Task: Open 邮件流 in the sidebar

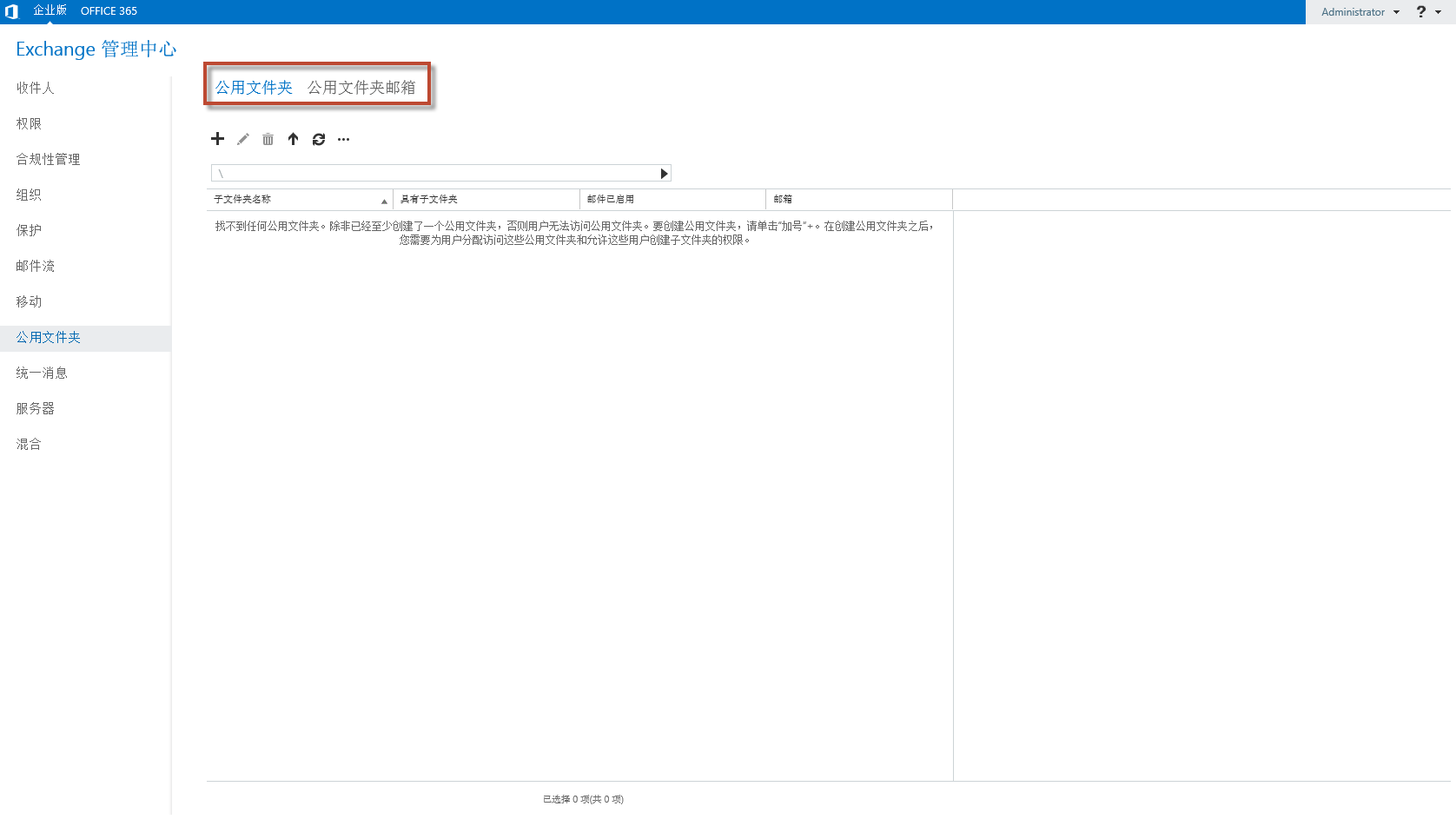Action: coord(35,266)
